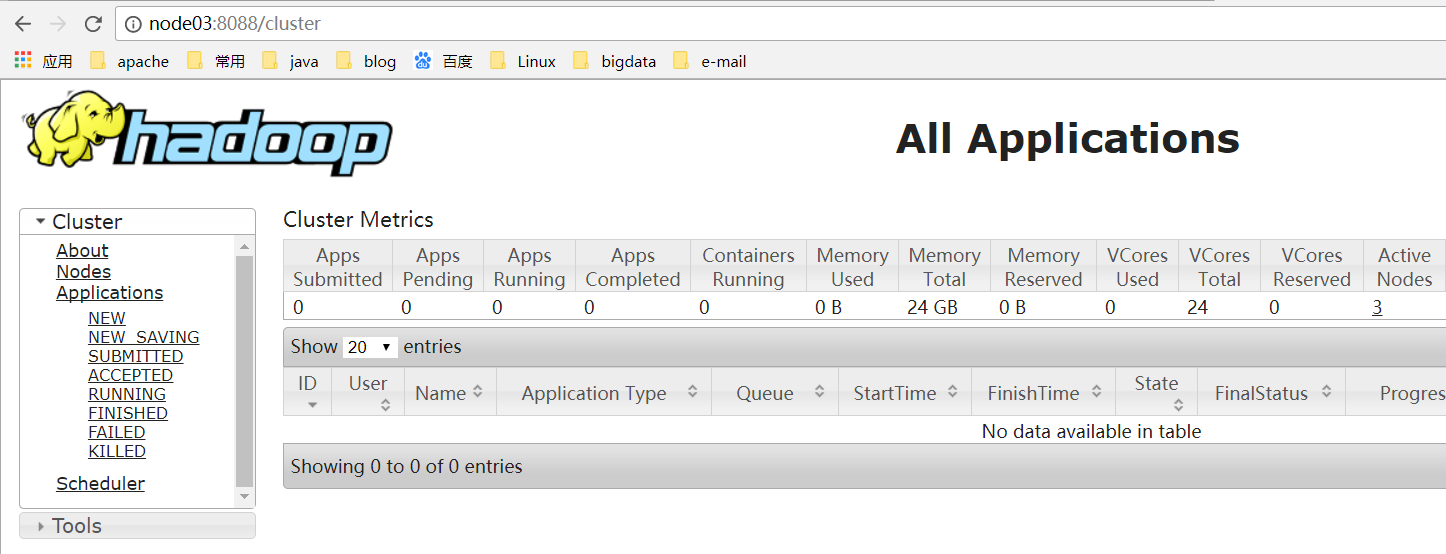This screenshot has width=1446, height=554.
Task: Open the 应用 apps grid icon
Action: coord(23,61)
